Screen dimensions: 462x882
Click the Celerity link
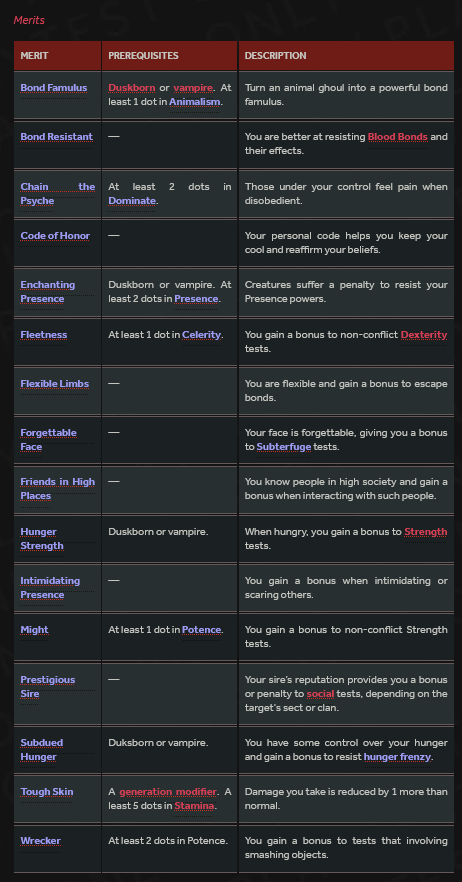[x=201, y=335]
